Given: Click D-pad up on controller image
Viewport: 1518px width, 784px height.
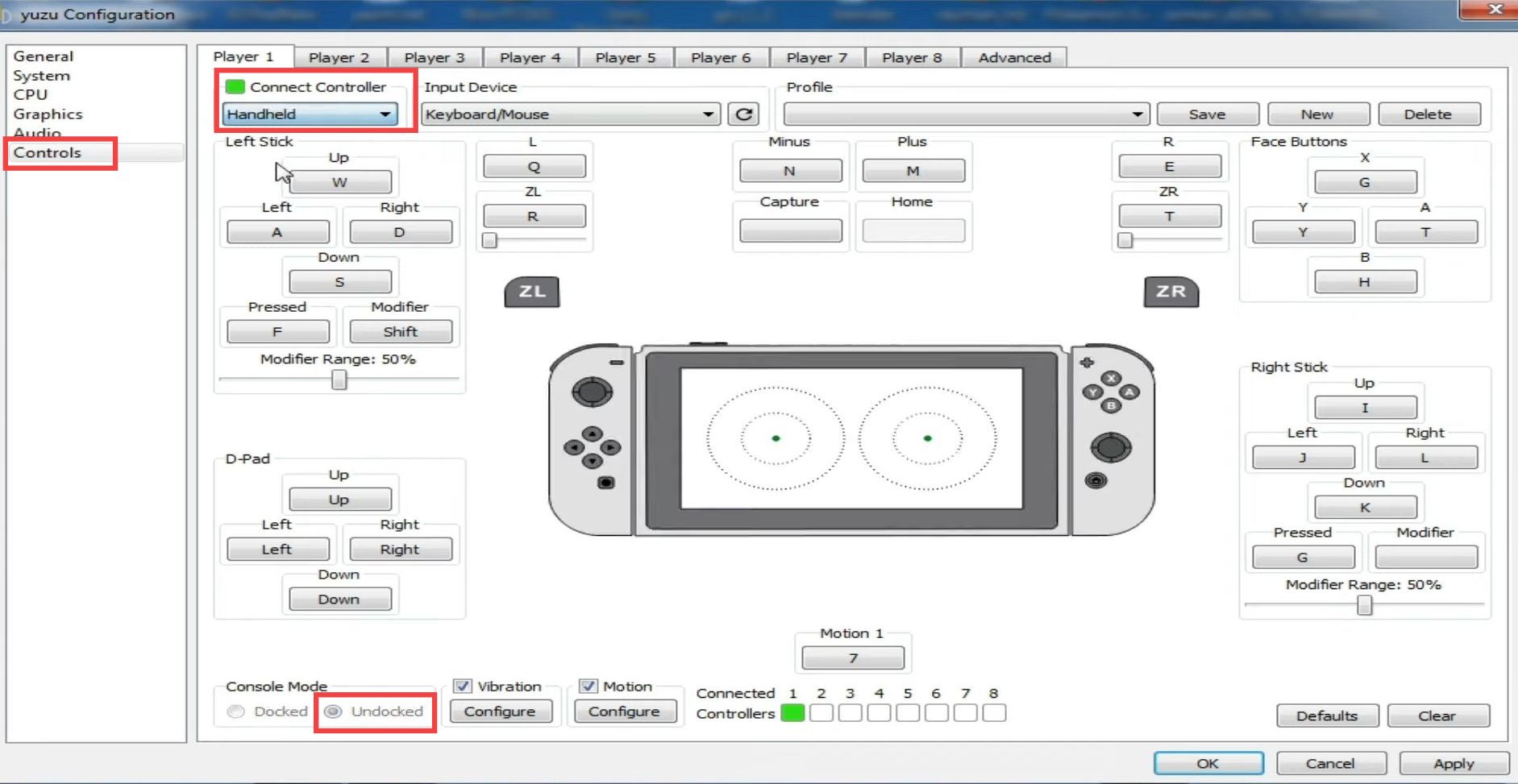Looking at the screenshot, I should (593, 434).
